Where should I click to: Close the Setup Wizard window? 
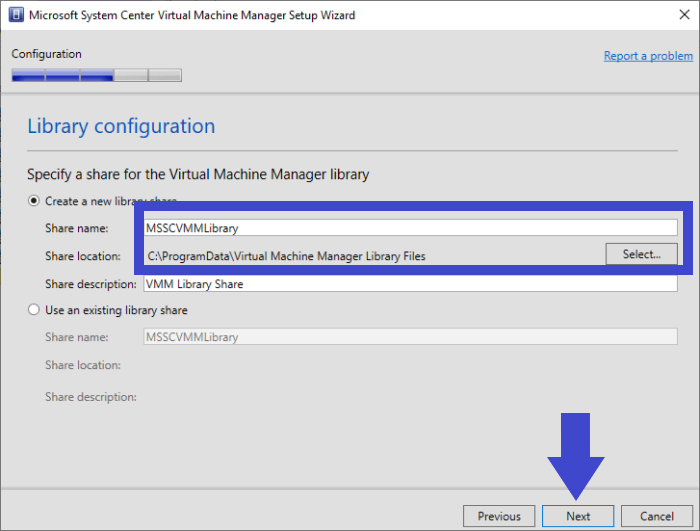click(x=684, y=15)
